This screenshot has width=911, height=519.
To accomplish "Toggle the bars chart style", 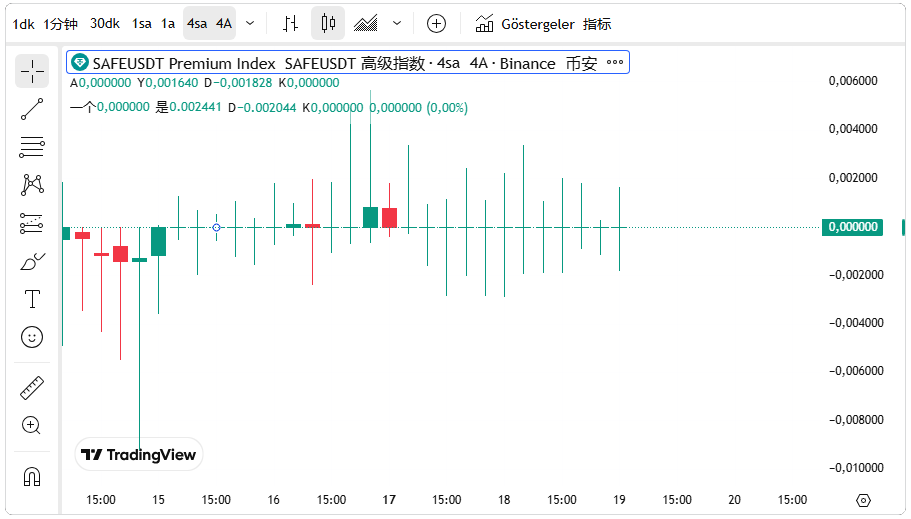I will click(290, 23).
